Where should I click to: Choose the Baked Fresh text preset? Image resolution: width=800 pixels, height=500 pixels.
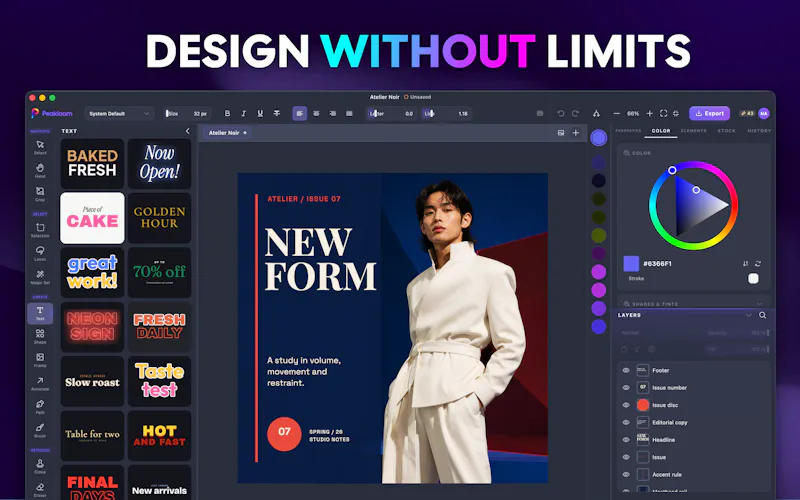coord(92,164)
